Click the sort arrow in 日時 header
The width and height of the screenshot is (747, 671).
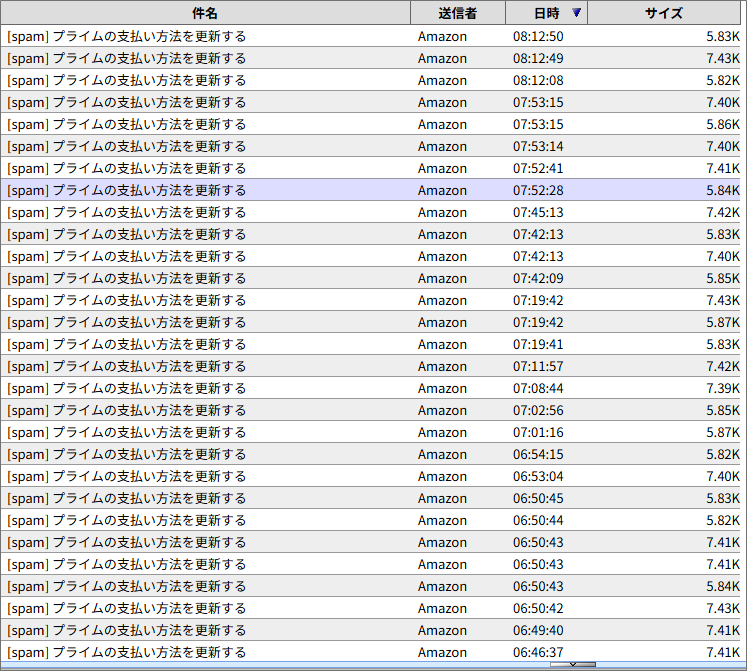tap(576, 12)
